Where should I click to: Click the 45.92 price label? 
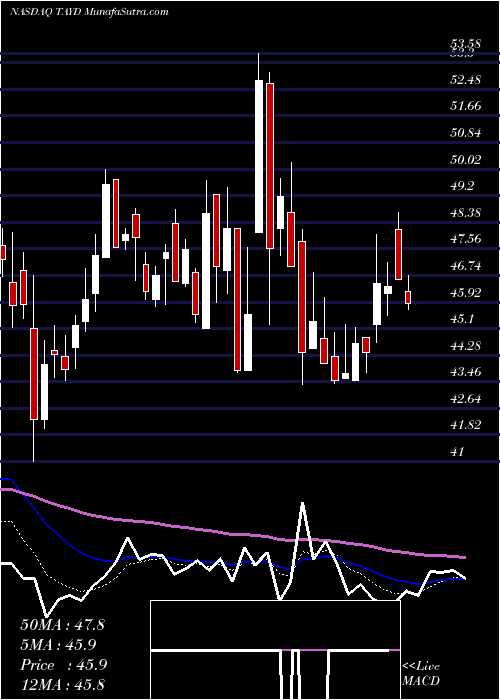466,293
